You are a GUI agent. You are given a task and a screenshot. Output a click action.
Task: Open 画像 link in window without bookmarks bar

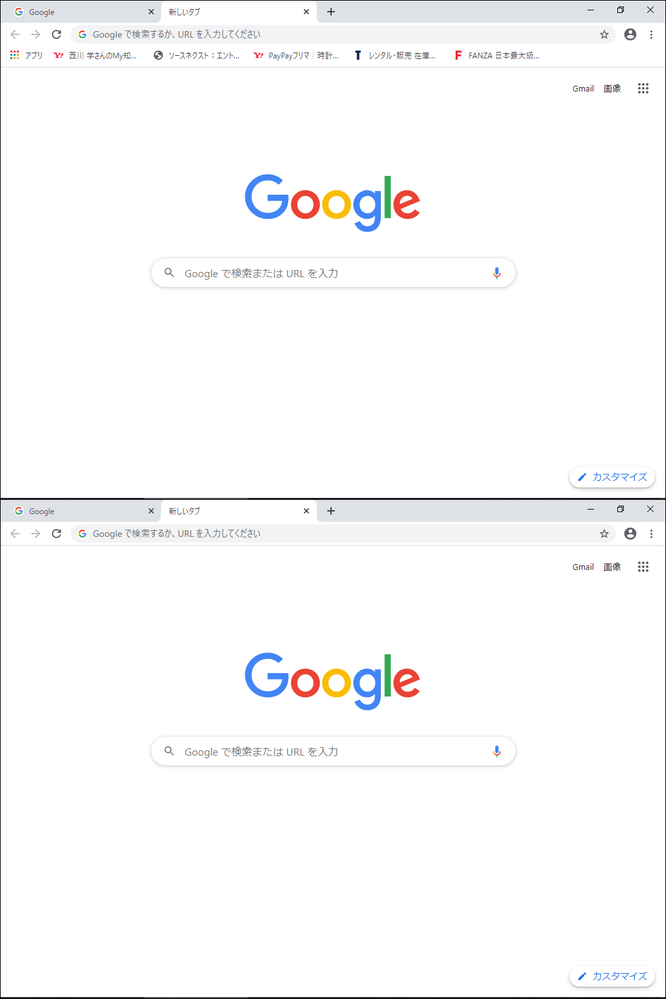[612, 567]
